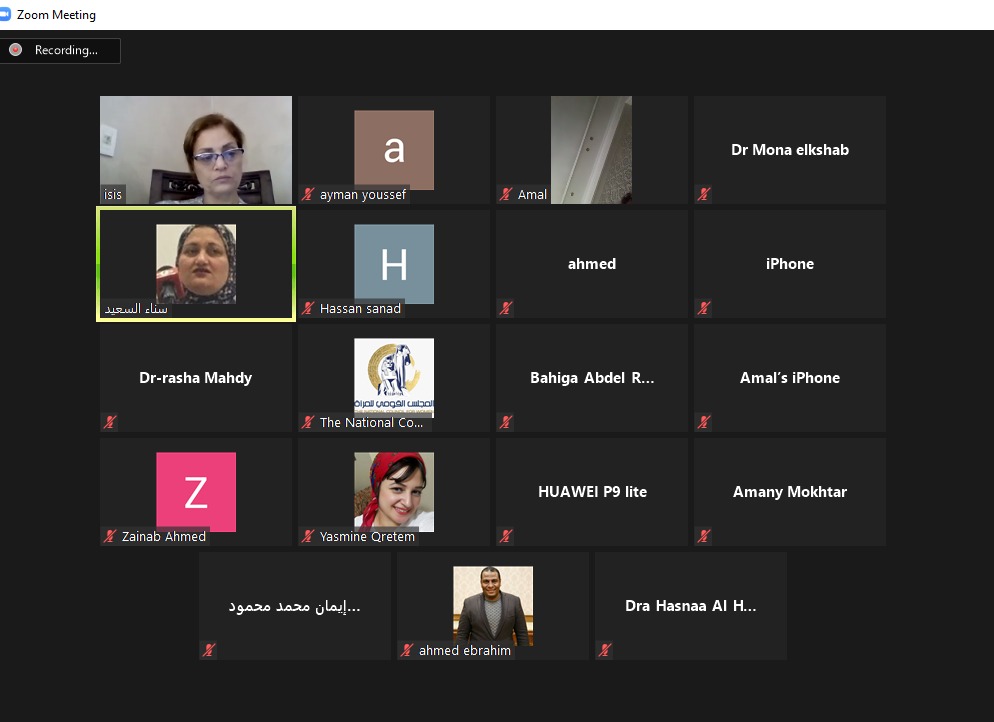
Task: Click the Zoom camera logo in title bar
Action: click(4, 14)
